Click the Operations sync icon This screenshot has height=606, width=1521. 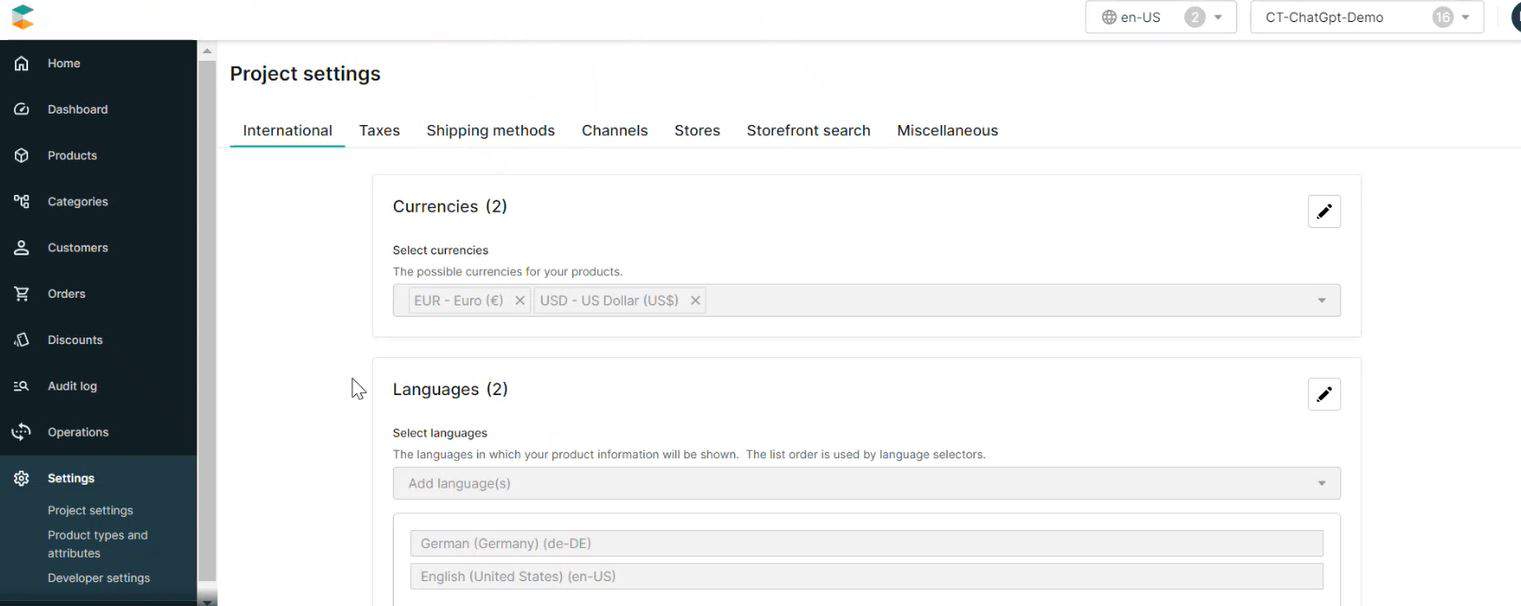click(21, 432)
